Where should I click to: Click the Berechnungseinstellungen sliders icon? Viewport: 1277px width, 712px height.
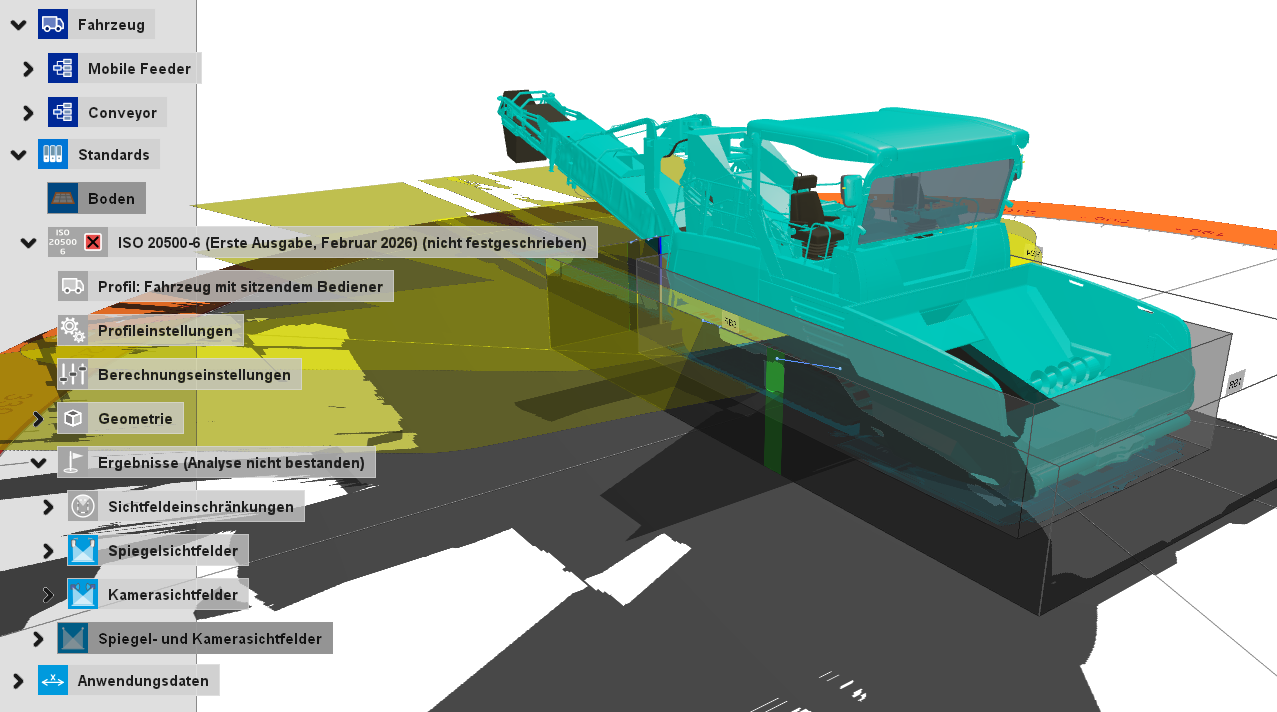click(73, 374)
